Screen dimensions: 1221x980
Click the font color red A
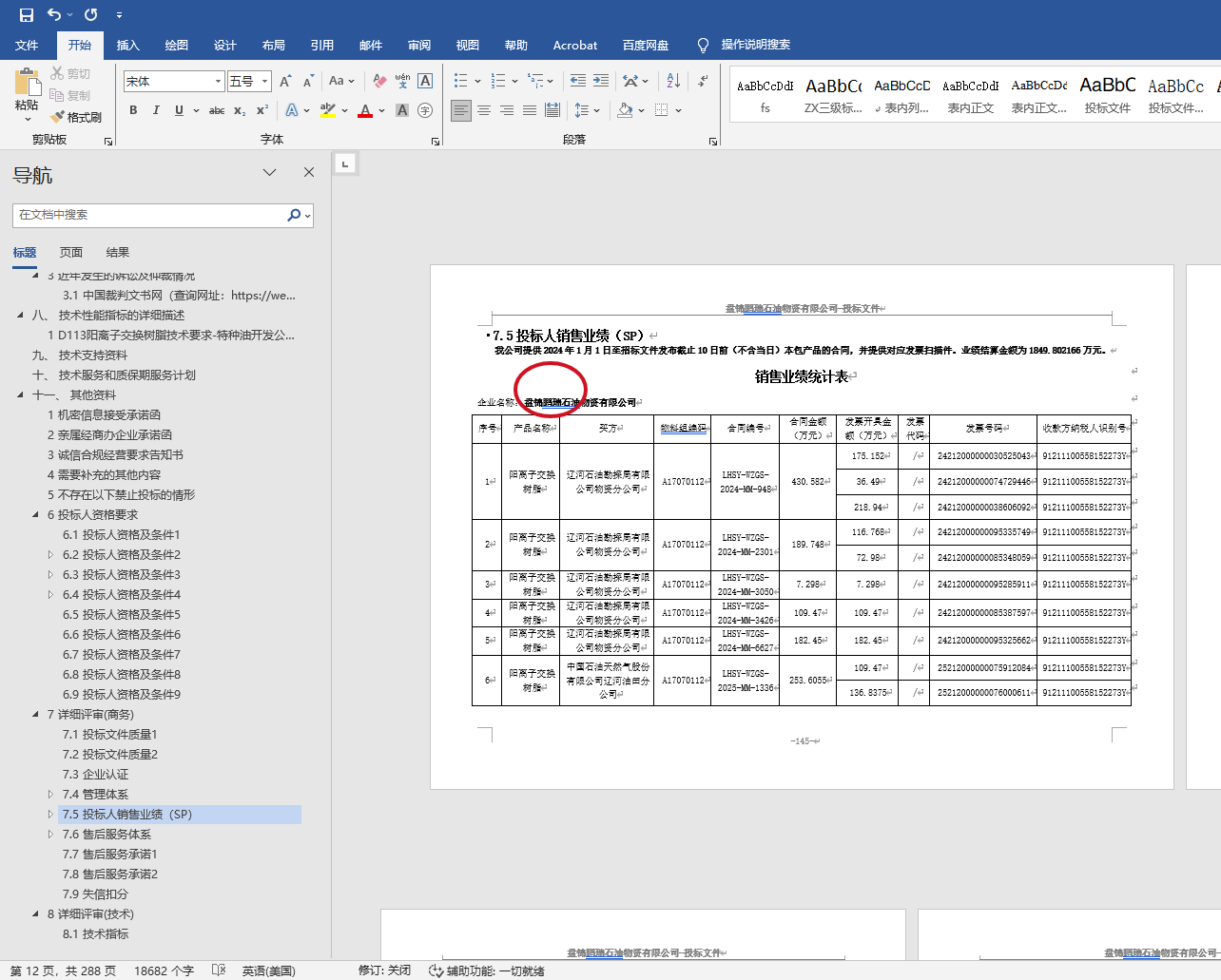(365, 110)
